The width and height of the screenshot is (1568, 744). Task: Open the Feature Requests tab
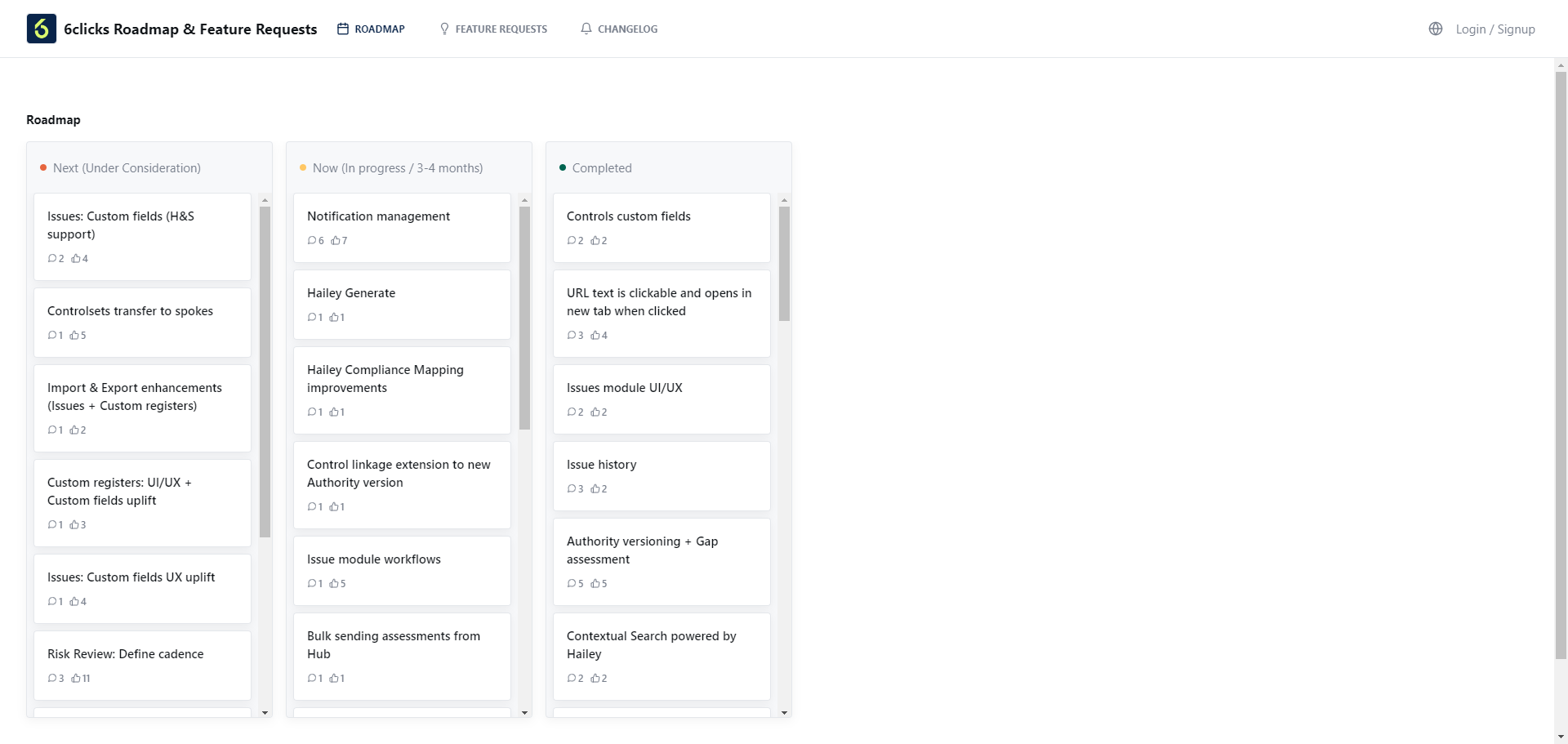(x=501, y=28)
